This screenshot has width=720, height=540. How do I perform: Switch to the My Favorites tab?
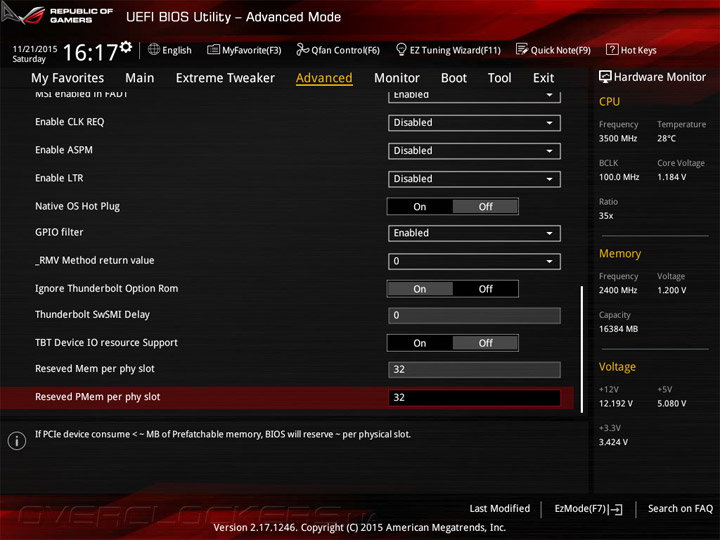(x=68, y=78)
